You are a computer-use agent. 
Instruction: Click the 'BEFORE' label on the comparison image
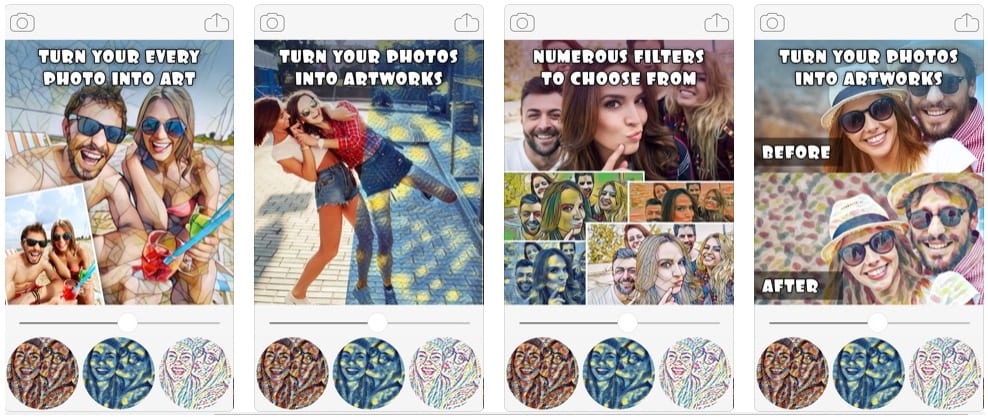coord(796,152)
